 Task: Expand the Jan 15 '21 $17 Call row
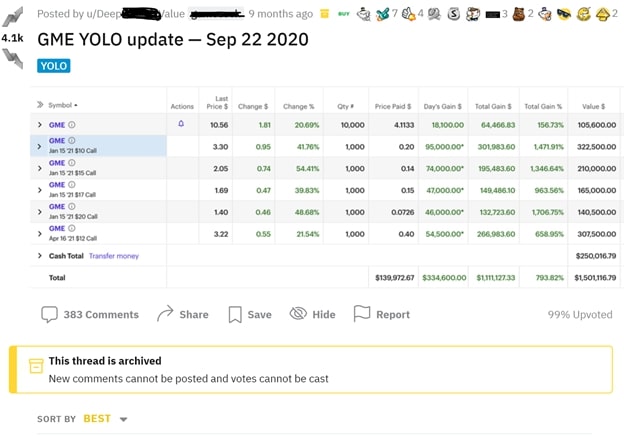39,190
